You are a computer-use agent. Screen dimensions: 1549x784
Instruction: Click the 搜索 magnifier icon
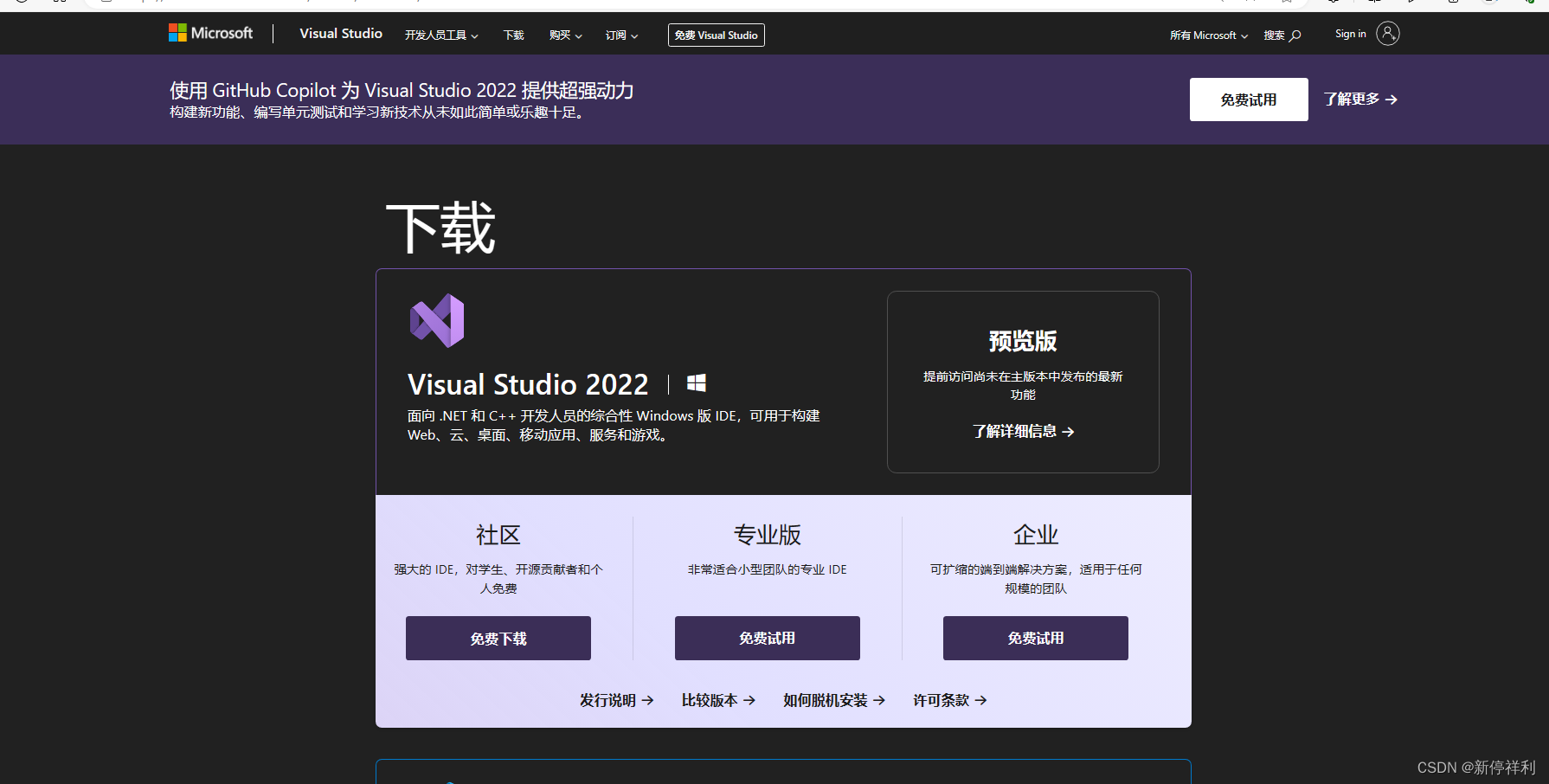[x=1295, y=35]
